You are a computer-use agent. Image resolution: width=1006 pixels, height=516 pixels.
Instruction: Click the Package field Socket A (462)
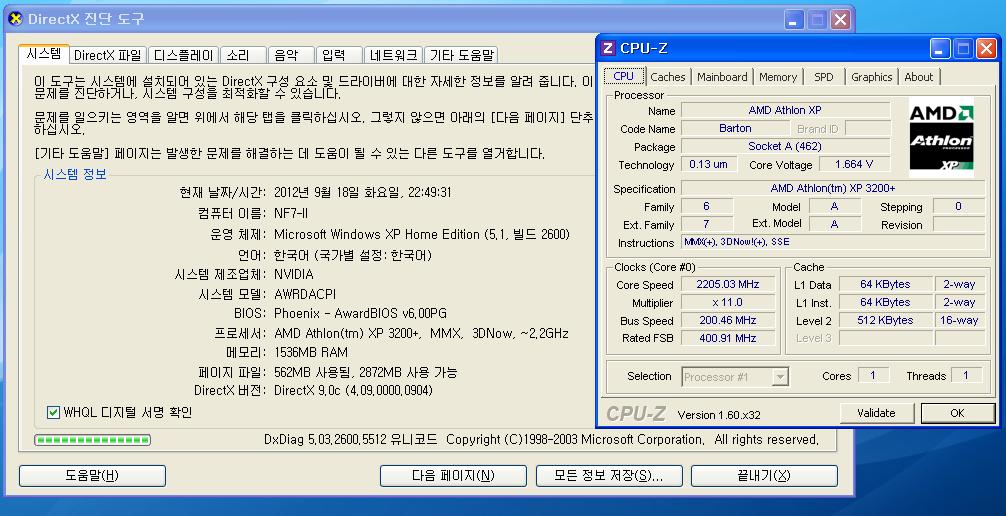pos(785,146)
